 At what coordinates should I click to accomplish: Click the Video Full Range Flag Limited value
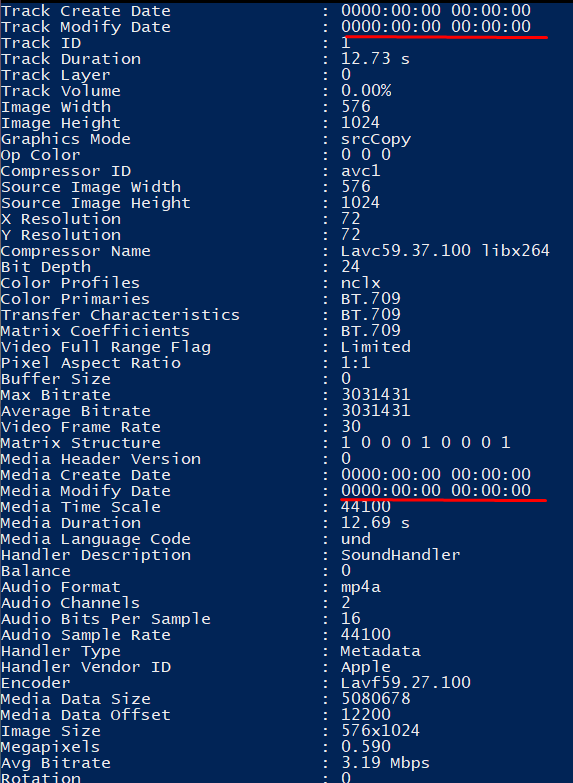pos(376,347)
